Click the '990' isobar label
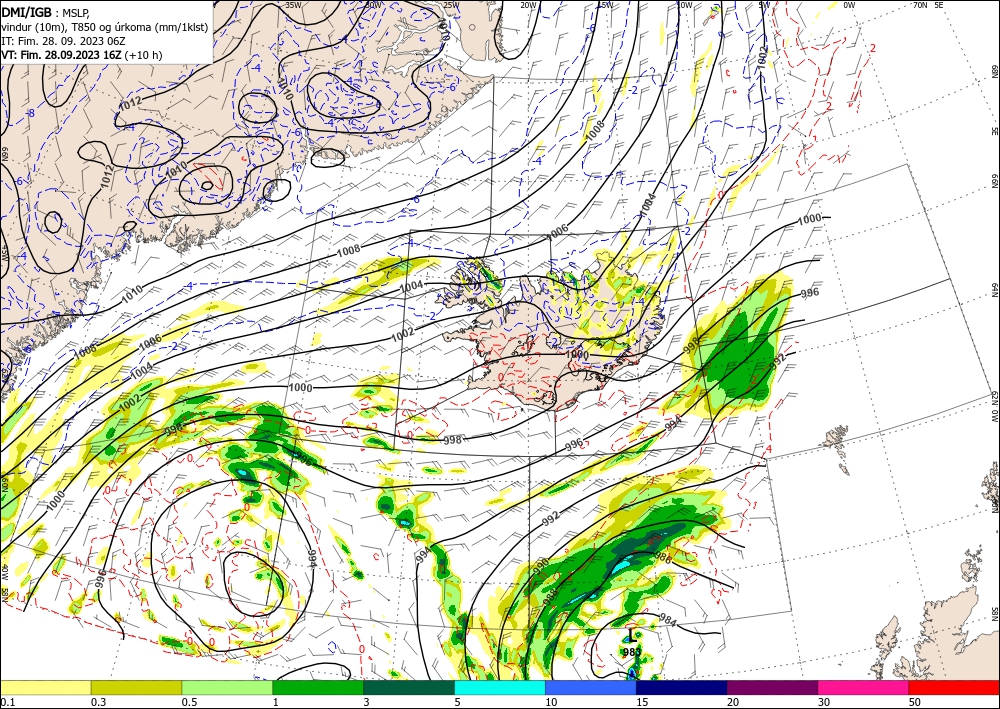Image resolution: width=1000 pixels, height=709 pixels. [541, 566]
